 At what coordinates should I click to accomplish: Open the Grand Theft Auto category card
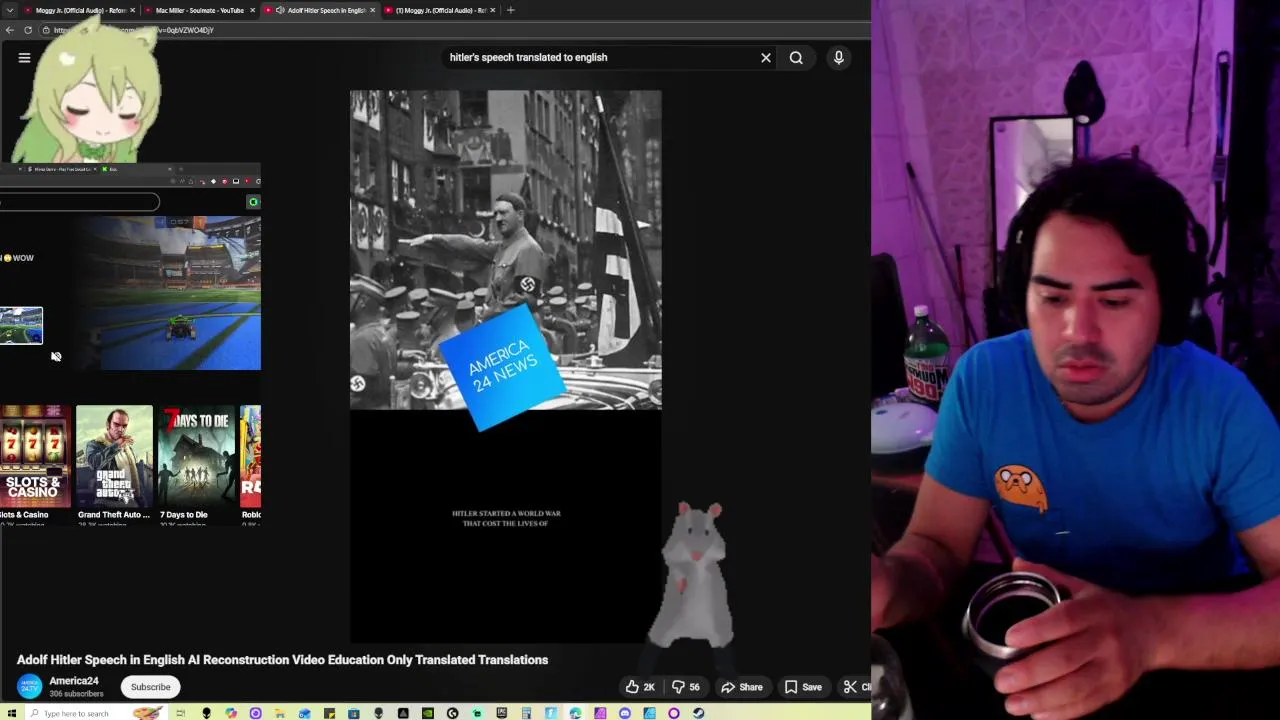114,456
